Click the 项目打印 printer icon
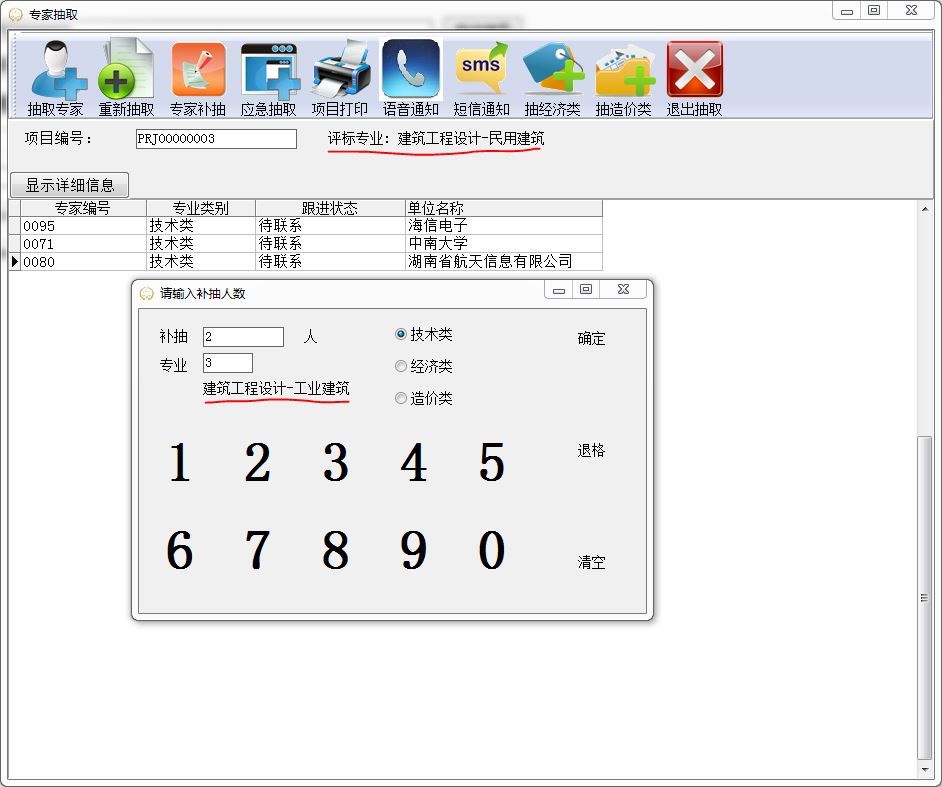This screenshot has height=787, width=942. (x=339, y=77)
